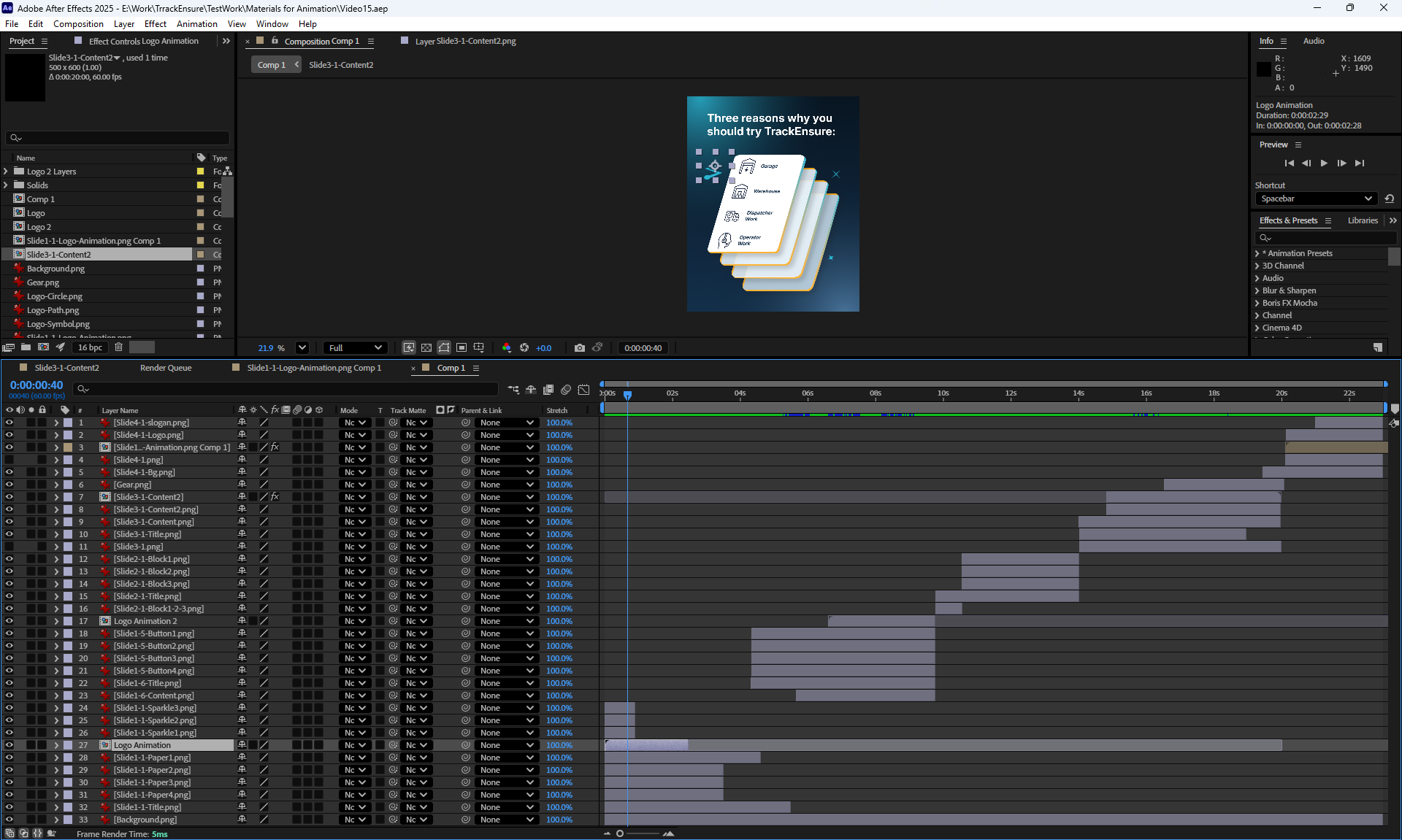This screenshot has height=840, width=1402.
Task: Open grid and guide options icon
Action: (479, 348)
